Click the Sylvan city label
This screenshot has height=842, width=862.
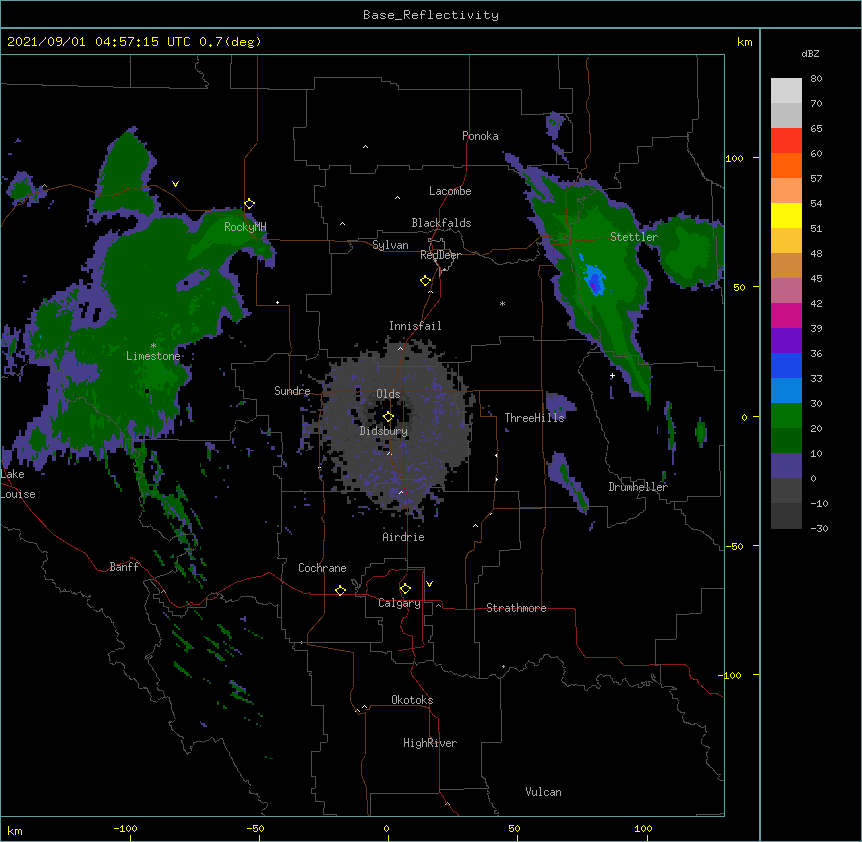point(390,245)
